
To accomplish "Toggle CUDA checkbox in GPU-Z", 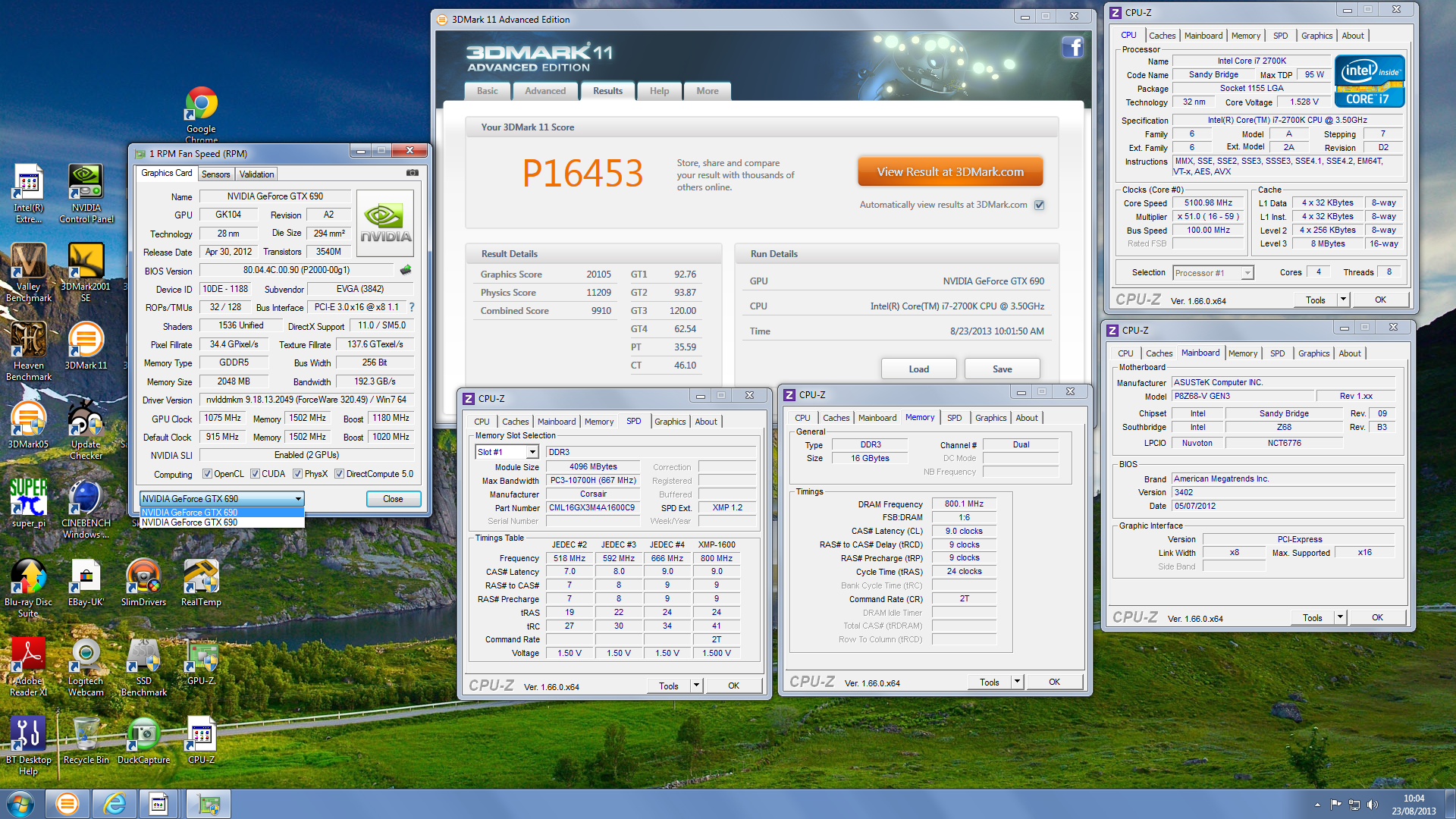I will 255,474.
